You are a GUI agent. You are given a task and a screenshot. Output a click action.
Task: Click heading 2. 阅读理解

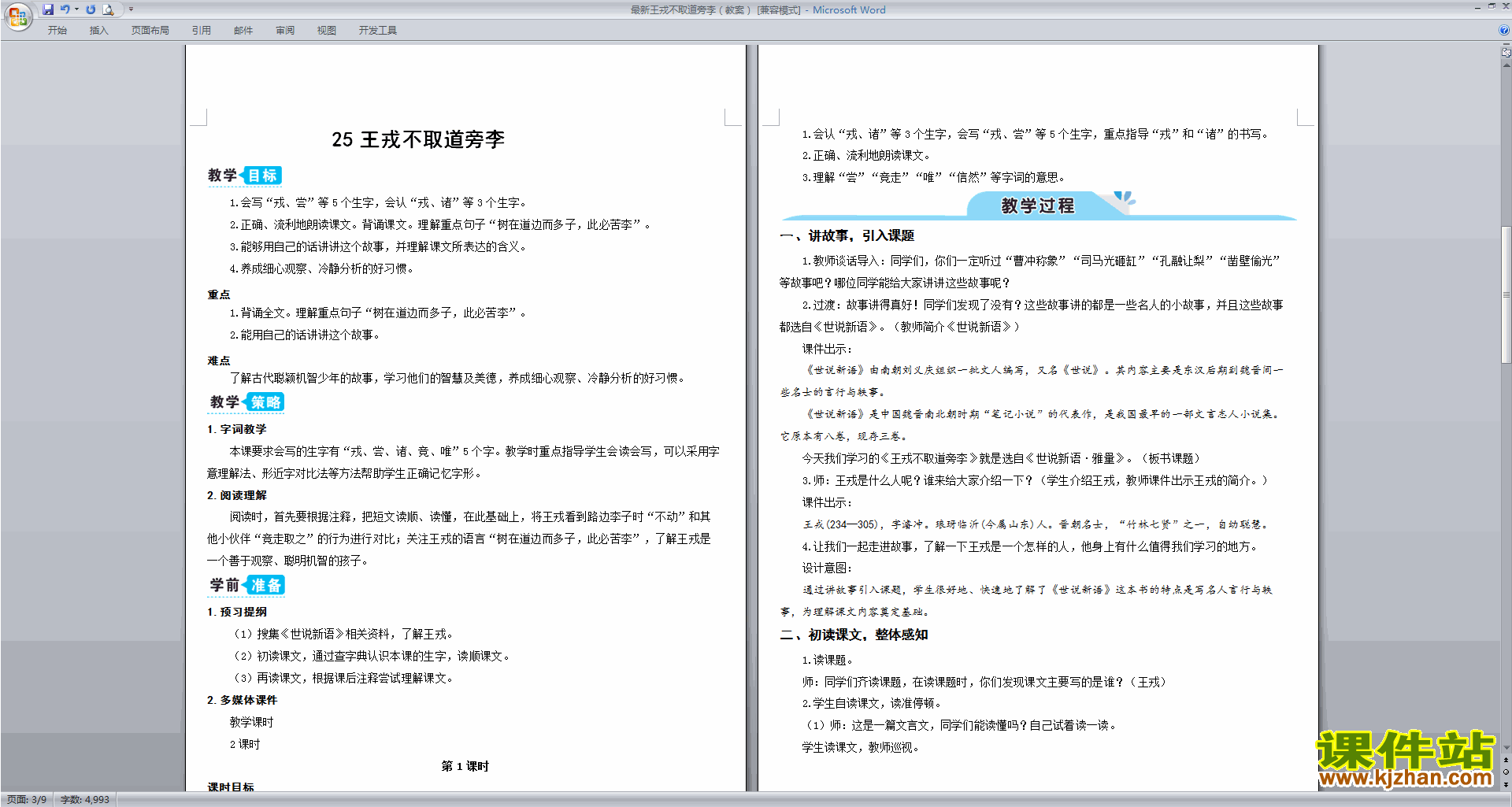(237, 495)
